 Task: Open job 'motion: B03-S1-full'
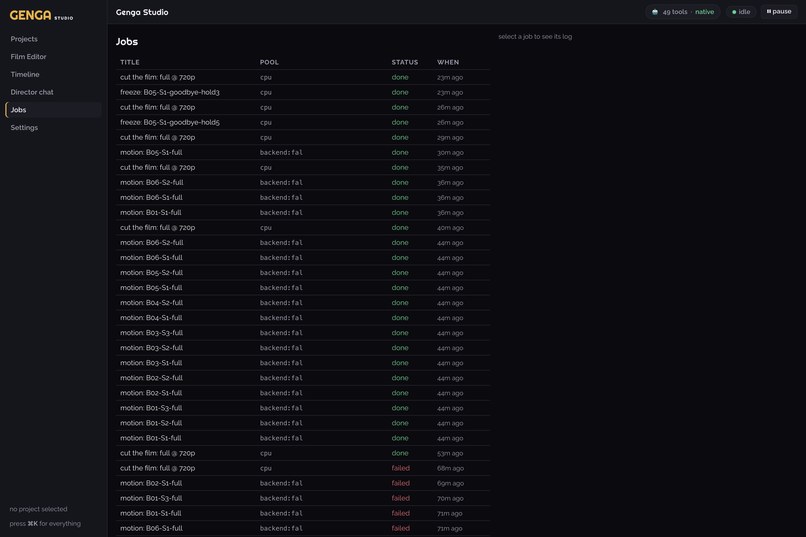303,363
